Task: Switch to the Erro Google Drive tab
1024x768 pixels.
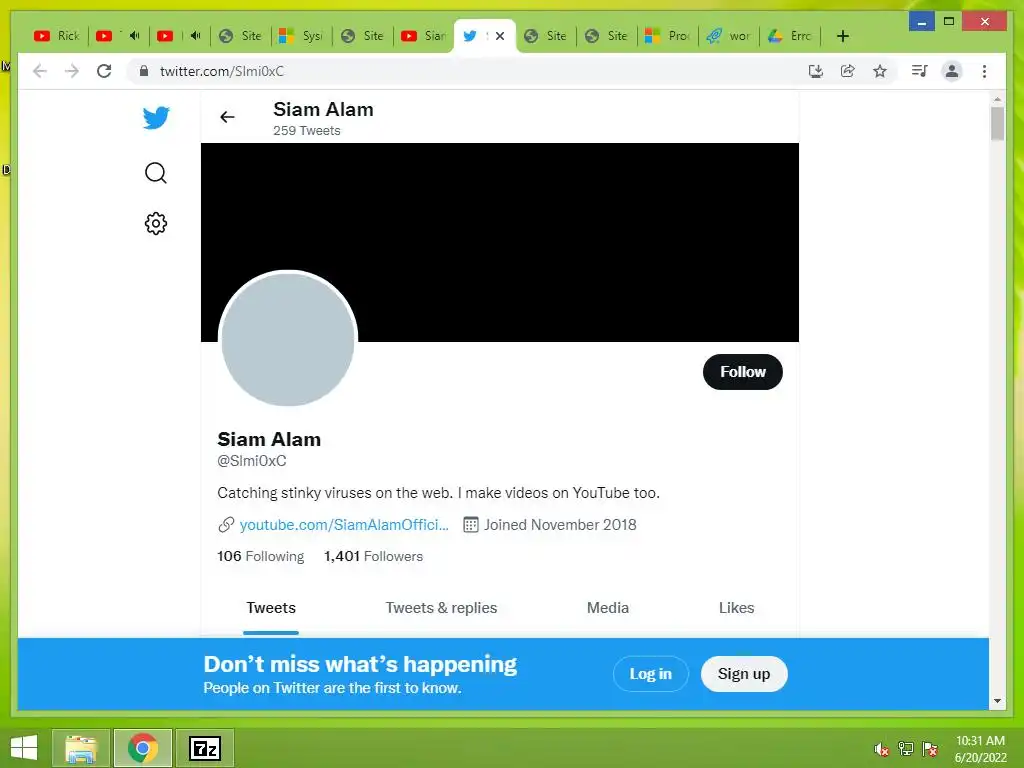Action: pos(790,36)
